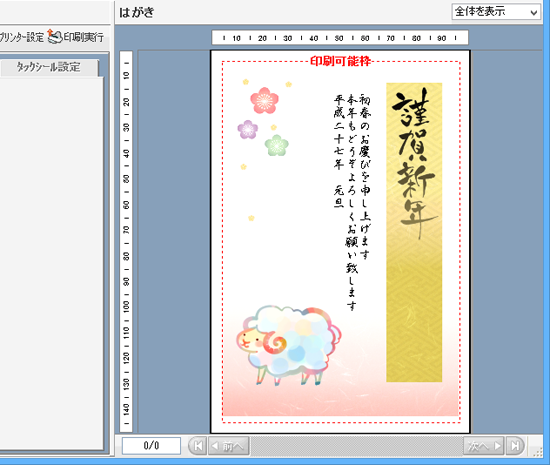Click the dropdown arrow beside 全体を表示
The height and width of the screenshot is (465, 550).
pyautogui.click(x=534, y=13)
